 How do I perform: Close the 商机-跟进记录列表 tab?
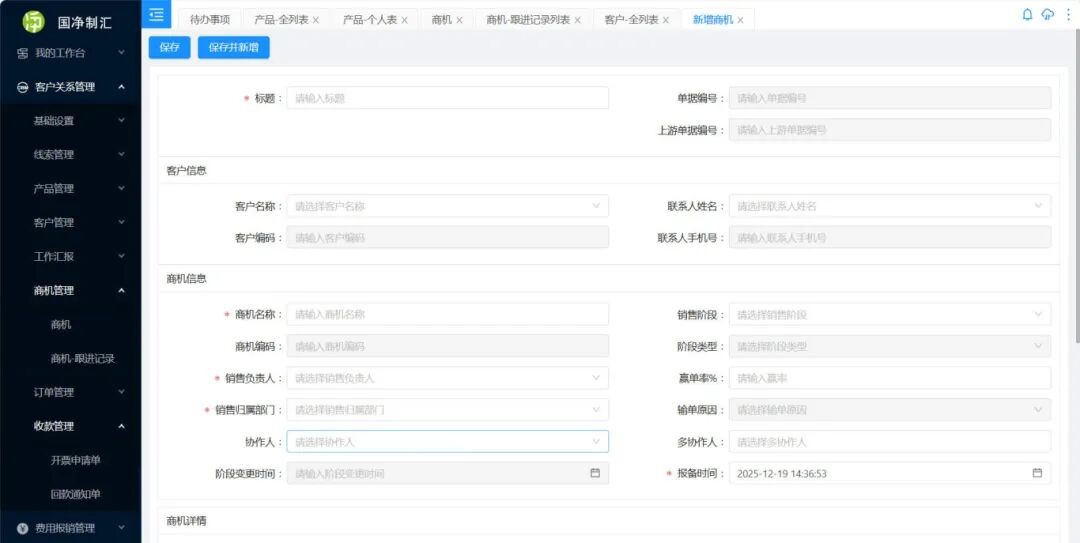tap(577, 20)
